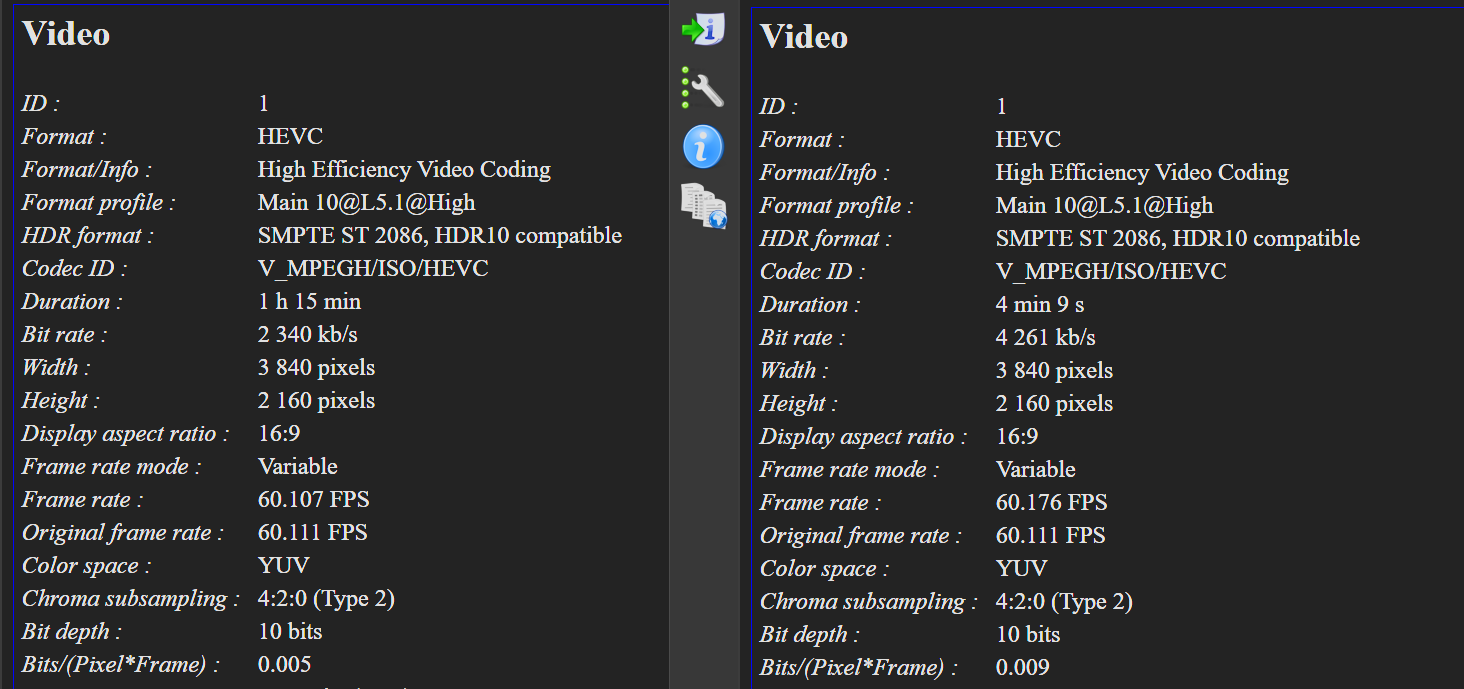
Task: Select Format profile value in left panel
Action: [366, 202]
